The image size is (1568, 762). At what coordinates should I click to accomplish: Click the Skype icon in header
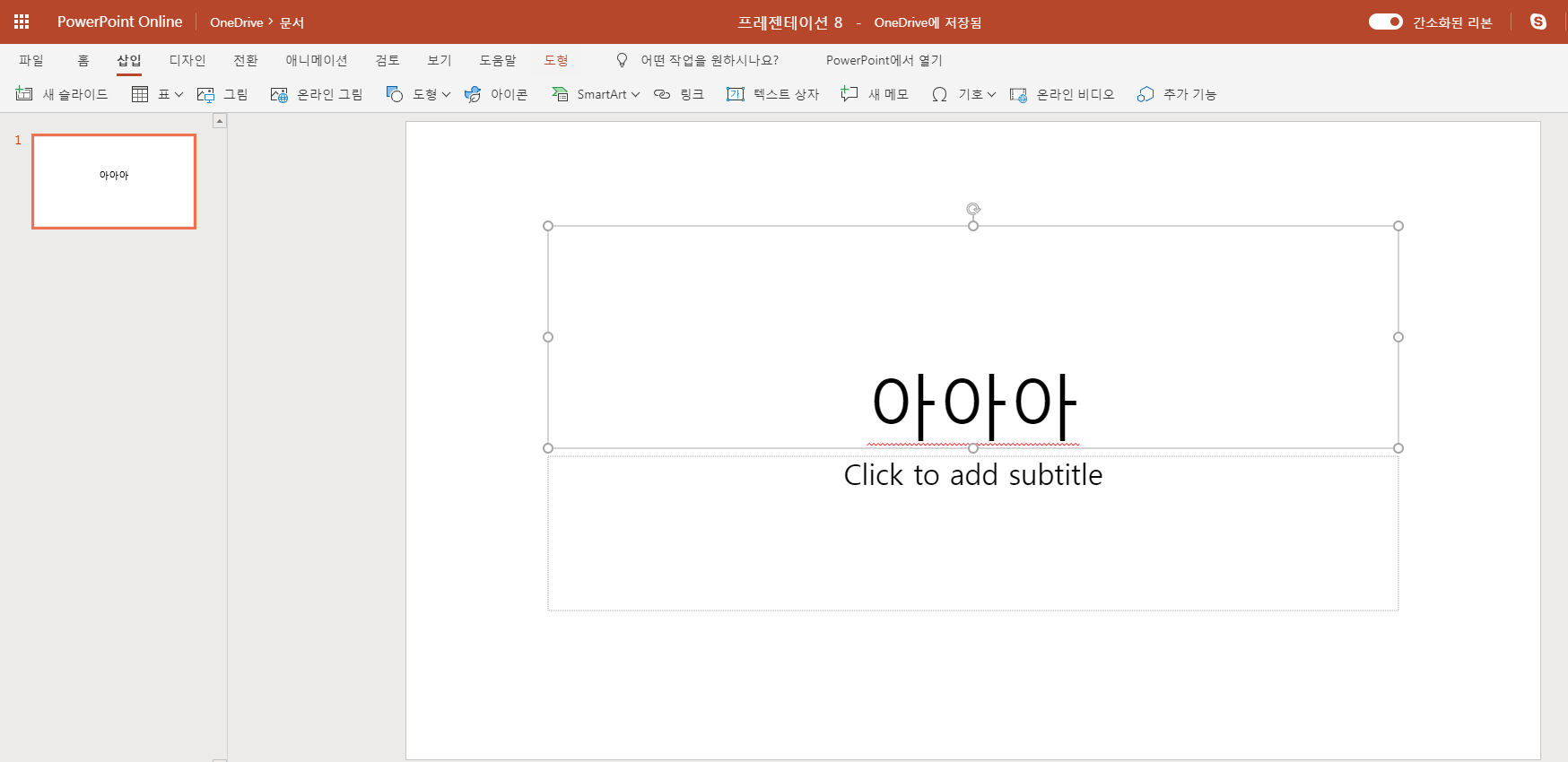click(x=1538, y=22)
